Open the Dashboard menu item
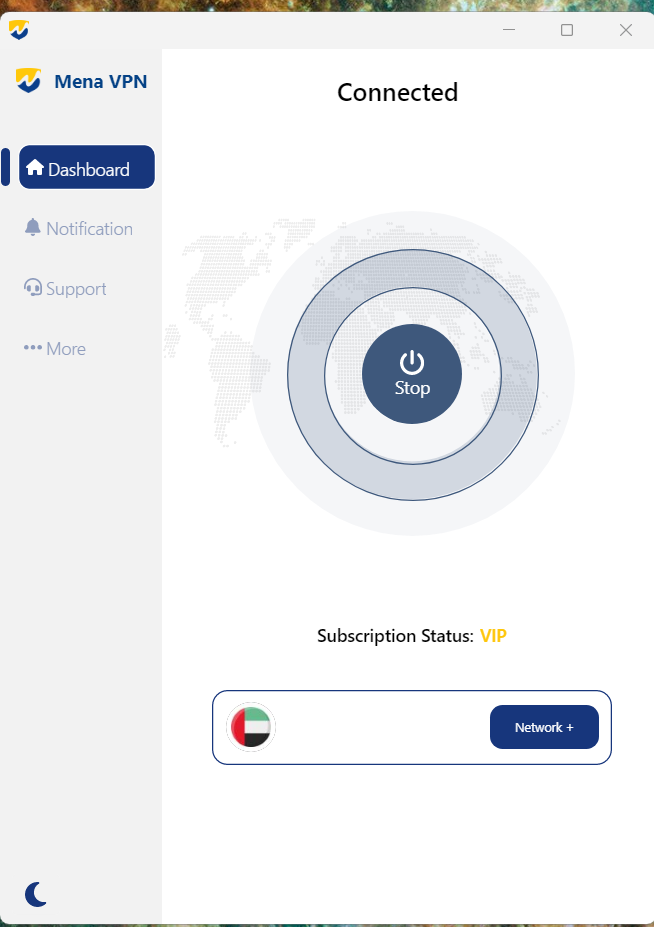Viewport: 654px width, 927px height. click(87, 167)
